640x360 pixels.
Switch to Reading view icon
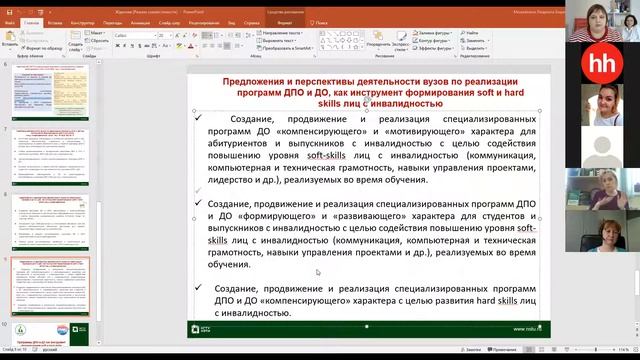(554, 350)
